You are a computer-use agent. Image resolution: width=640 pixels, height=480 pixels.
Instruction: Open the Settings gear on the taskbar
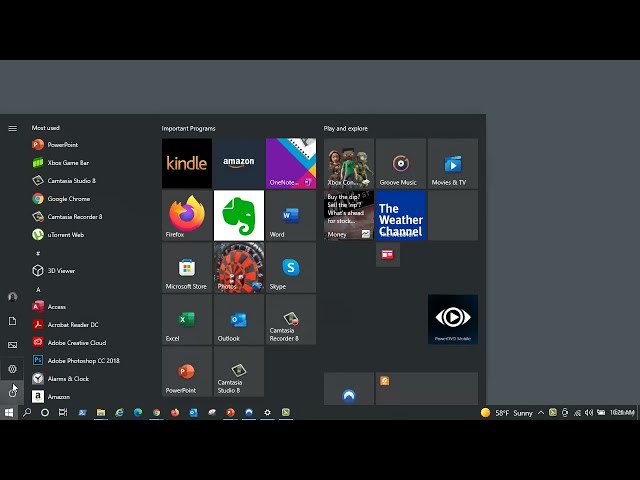pos(267,413)
